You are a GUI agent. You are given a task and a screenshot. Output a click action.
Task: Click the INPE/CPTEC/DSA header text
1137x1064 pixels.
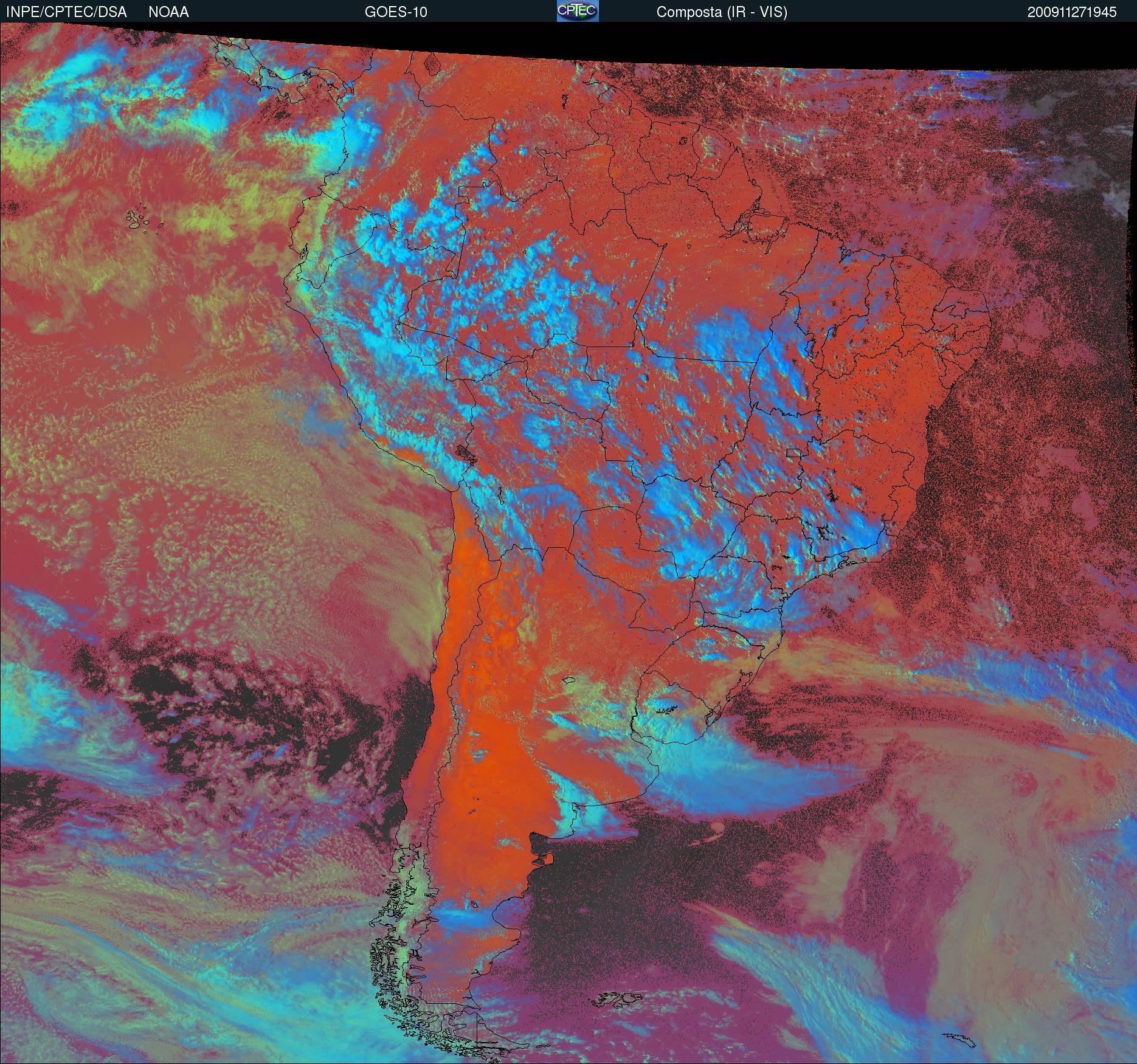pos(66,12)
